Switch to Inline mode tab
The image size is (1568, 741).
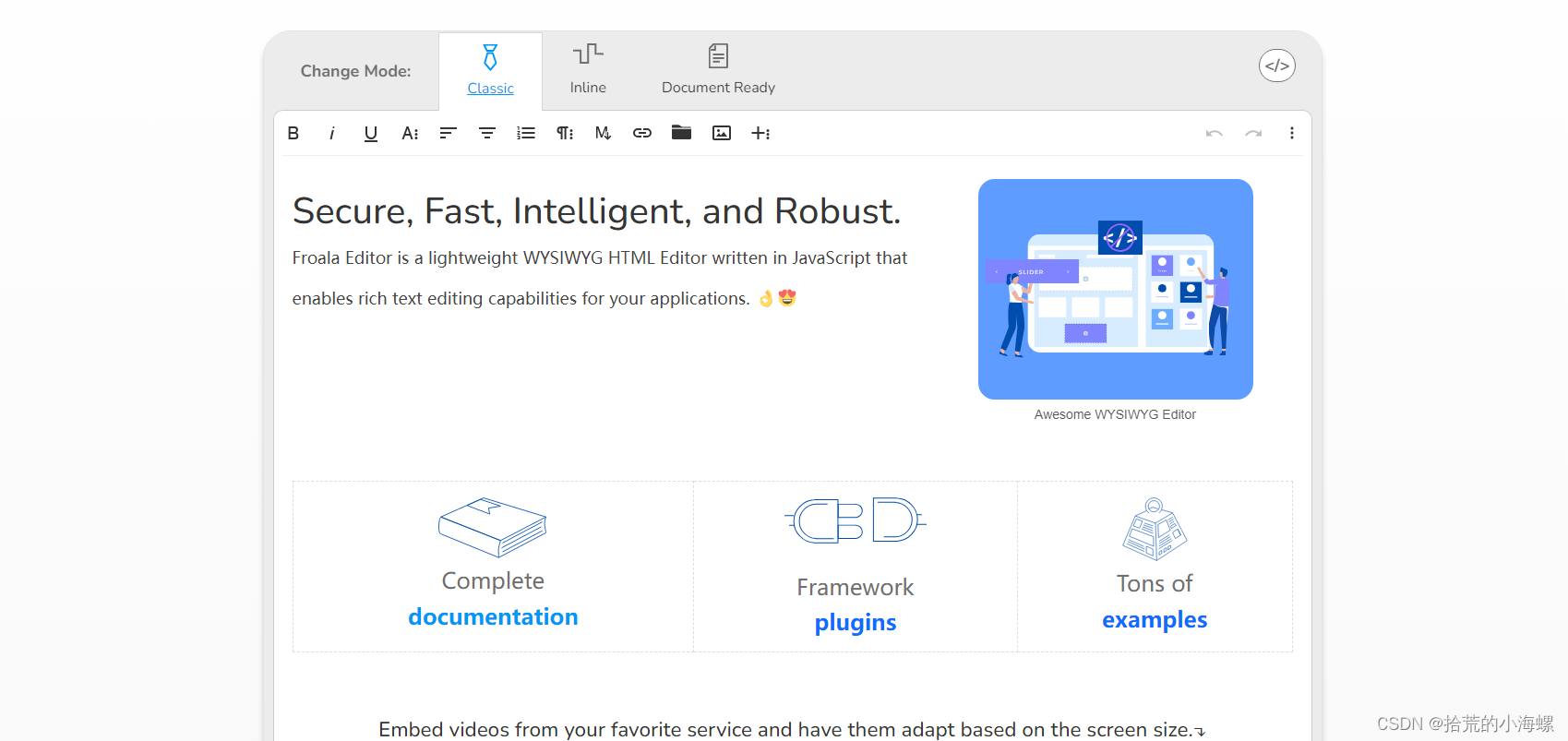click(588, 70)
